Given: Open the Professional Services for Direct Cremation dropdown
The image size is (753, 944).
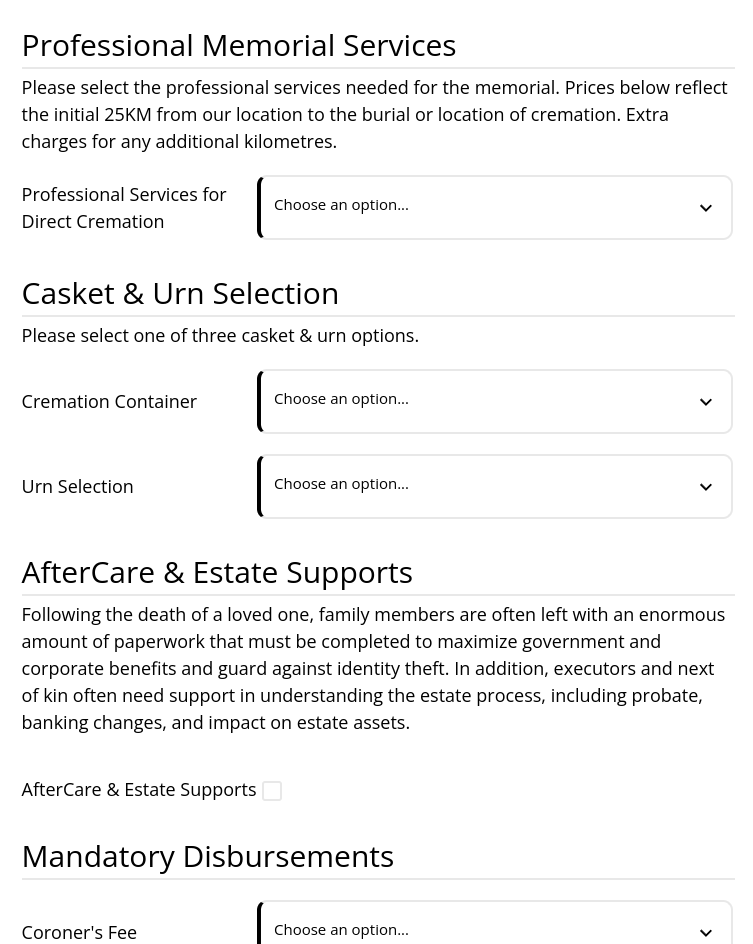Looking at the screenshot, I should click(x=495, y=208).
